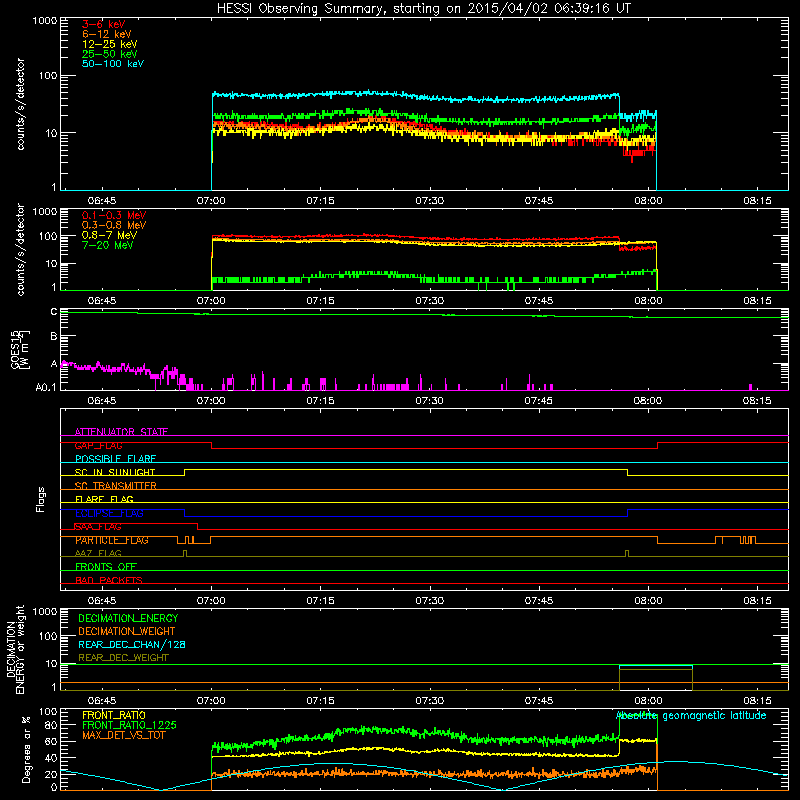Click the FRONT_RATIO legend label
800x800 pixels.
tap(114, 715)
